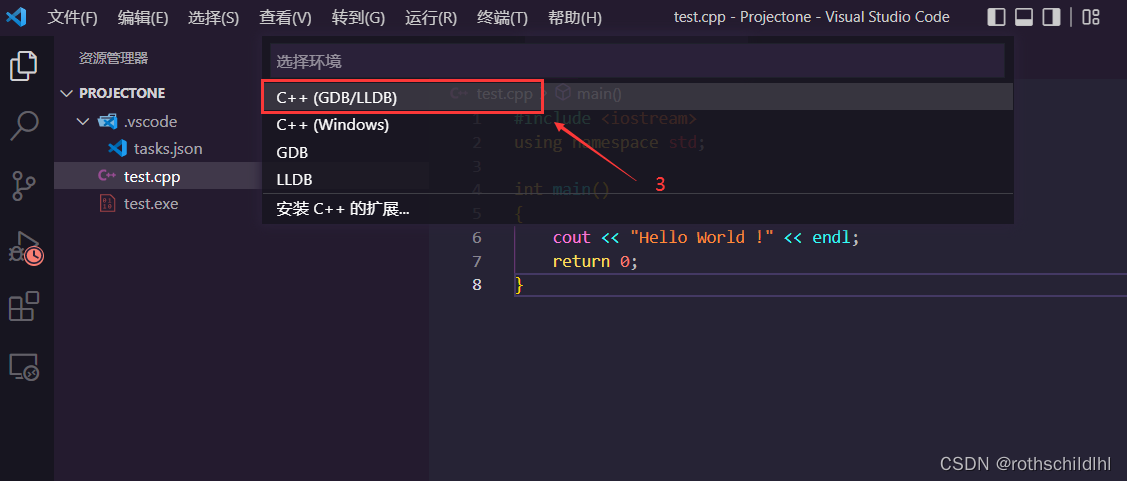Screen dimensions: 1127x481
Task: Open Run and Debug view
Action: [25, 247]
